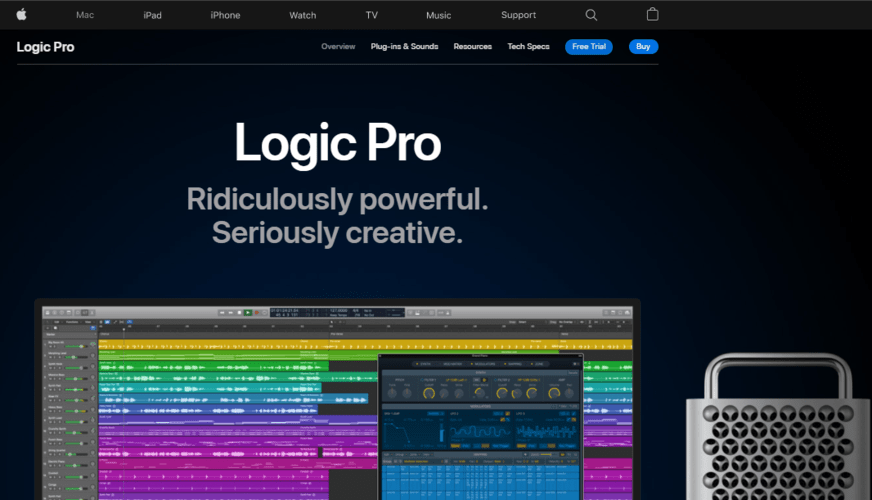Screen dimensions: 872x500
Task: Open Music from the navigation bar
Action: click(x=438, y=15)
